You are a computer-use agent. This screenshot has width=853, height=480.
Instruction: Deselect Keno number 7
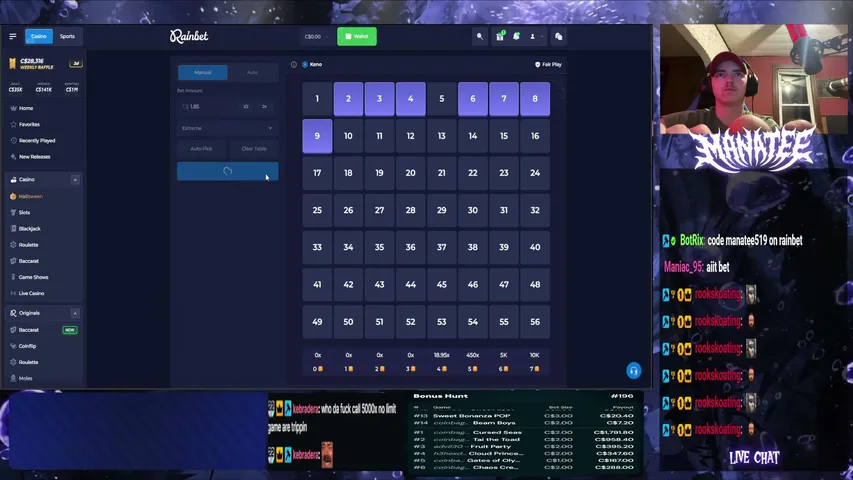[x=504, y=99]
